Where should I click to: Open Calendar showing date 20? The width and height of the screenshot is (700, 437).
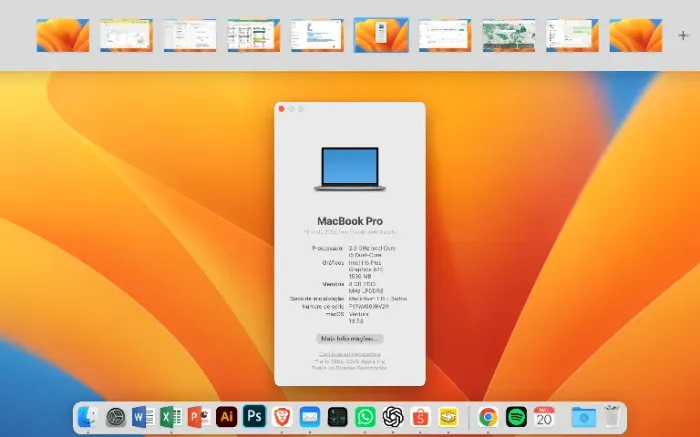point(544,417)
